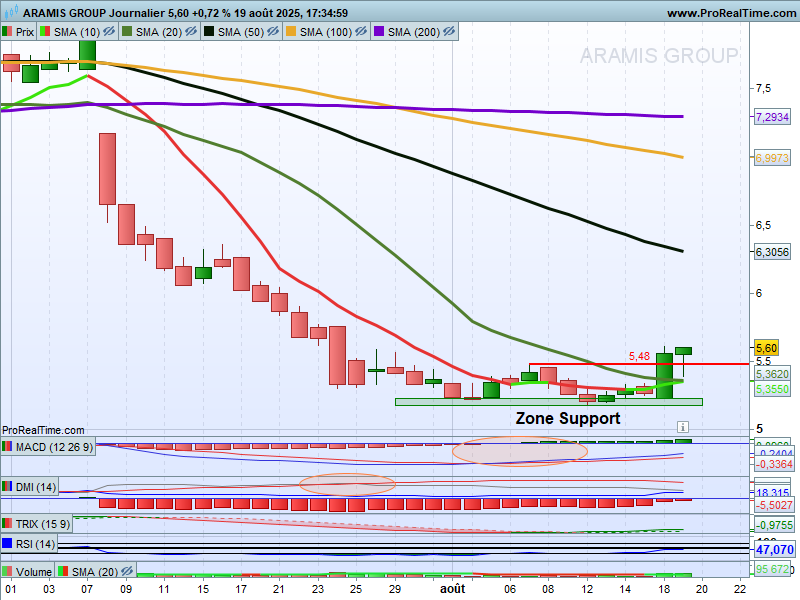800x600 pixels.
Task: Click the SMA 200 value tag 7,2934
Action: 772,117
